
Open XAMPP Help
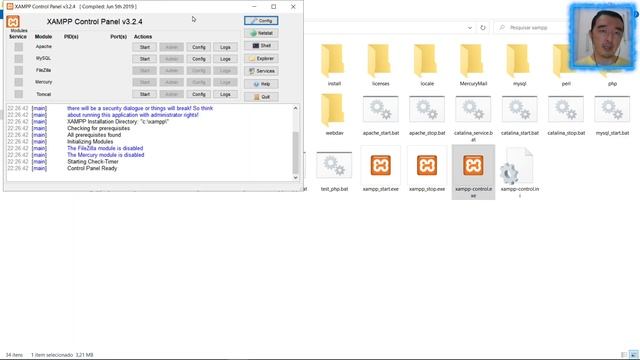(261, 84)
